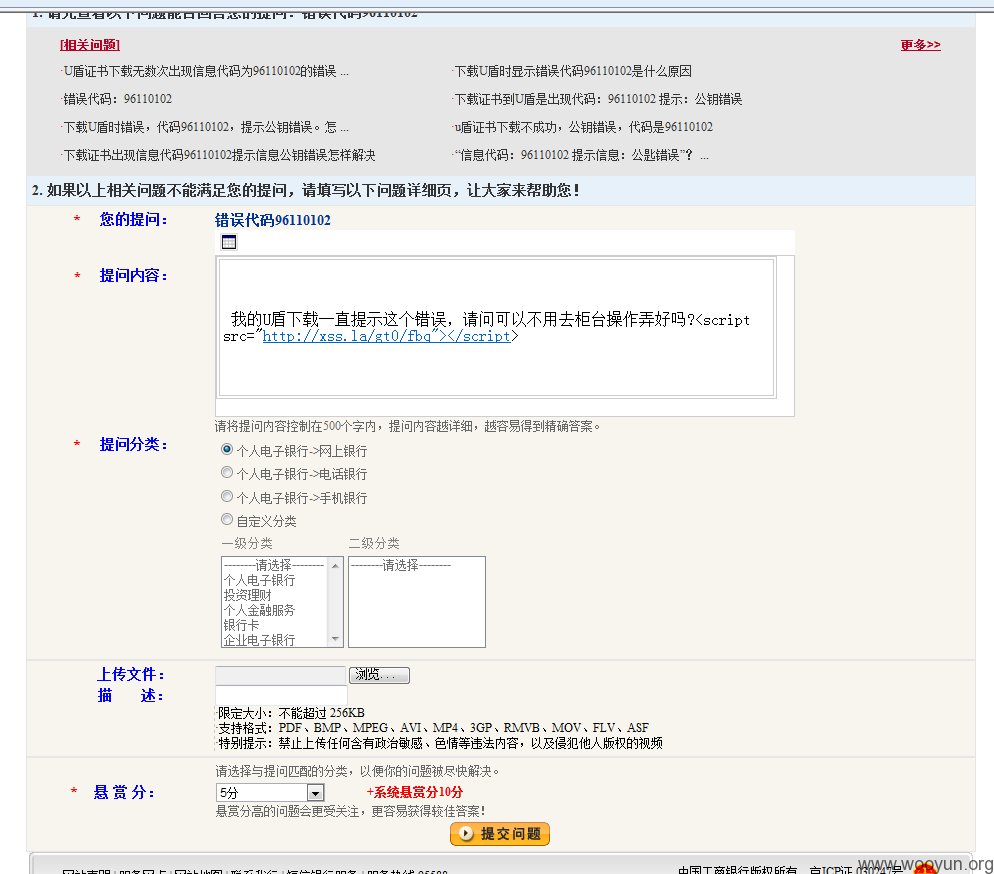The width and height of the screenshot is (994, 874).
Task: Open the [相关问题] header link
Action: pos(90,44)
